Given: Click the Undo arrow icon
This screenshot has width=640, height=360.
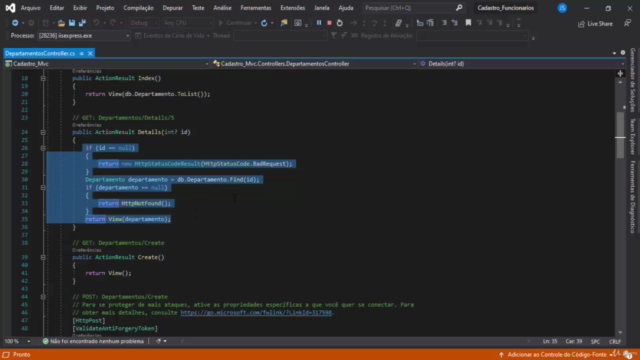Looking at the screenshot, I should coord(96,23).
